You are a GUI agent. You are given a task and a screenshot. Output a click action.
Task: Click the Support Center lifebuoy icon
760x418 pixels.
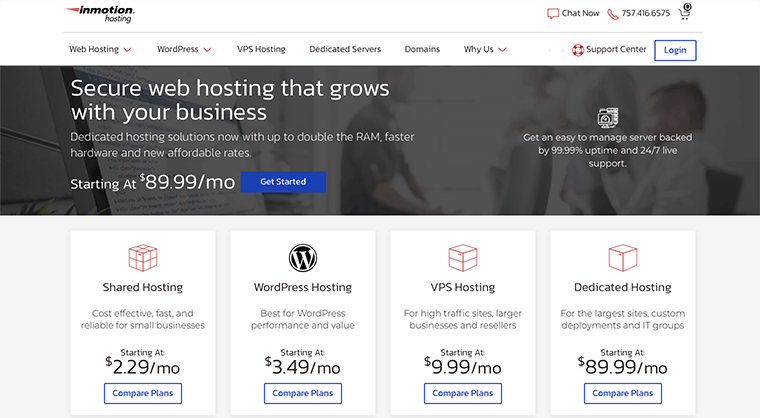(578, 50)
